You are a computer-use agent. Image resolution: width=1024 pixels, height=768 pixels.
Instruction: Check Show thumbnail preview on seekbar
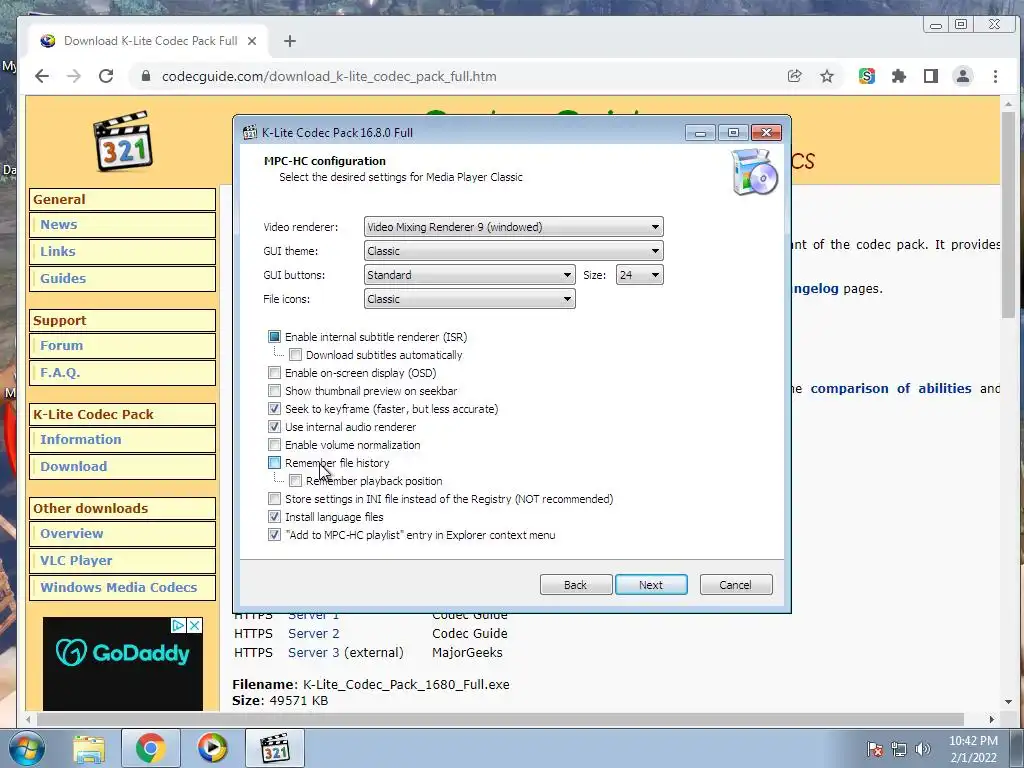click(x=274, y=391)
